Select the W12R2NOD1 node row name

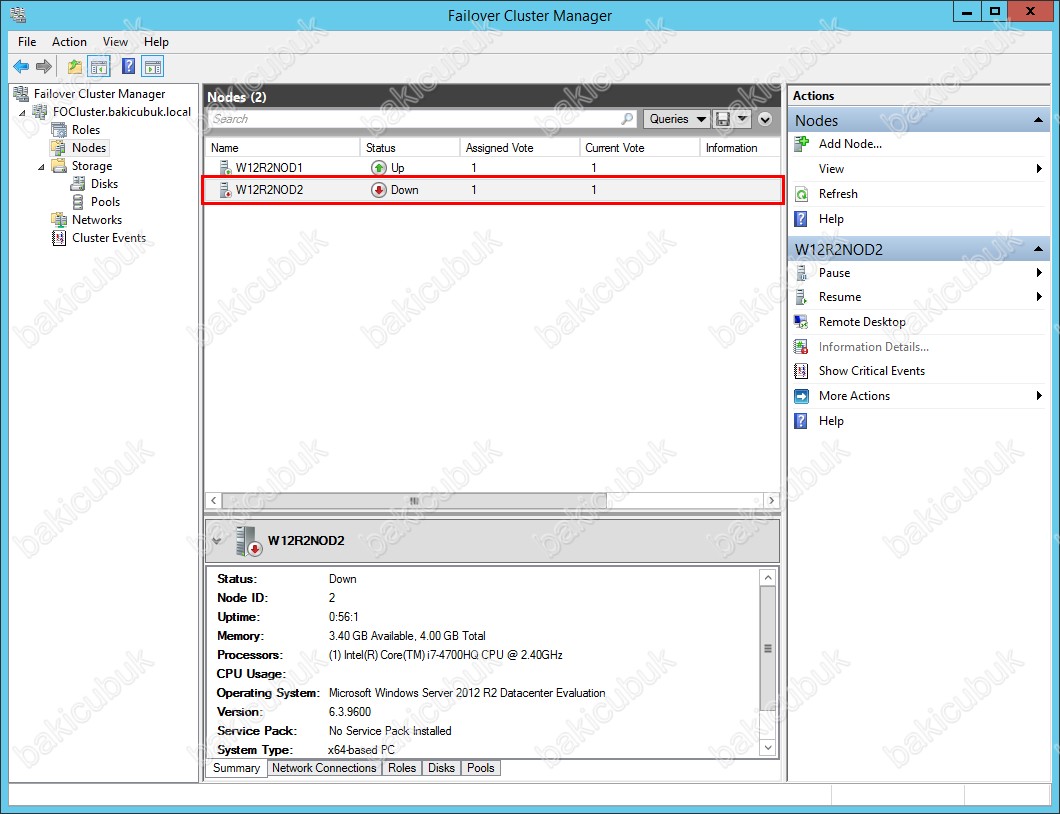pyautogui.click(x=269, y=168)
